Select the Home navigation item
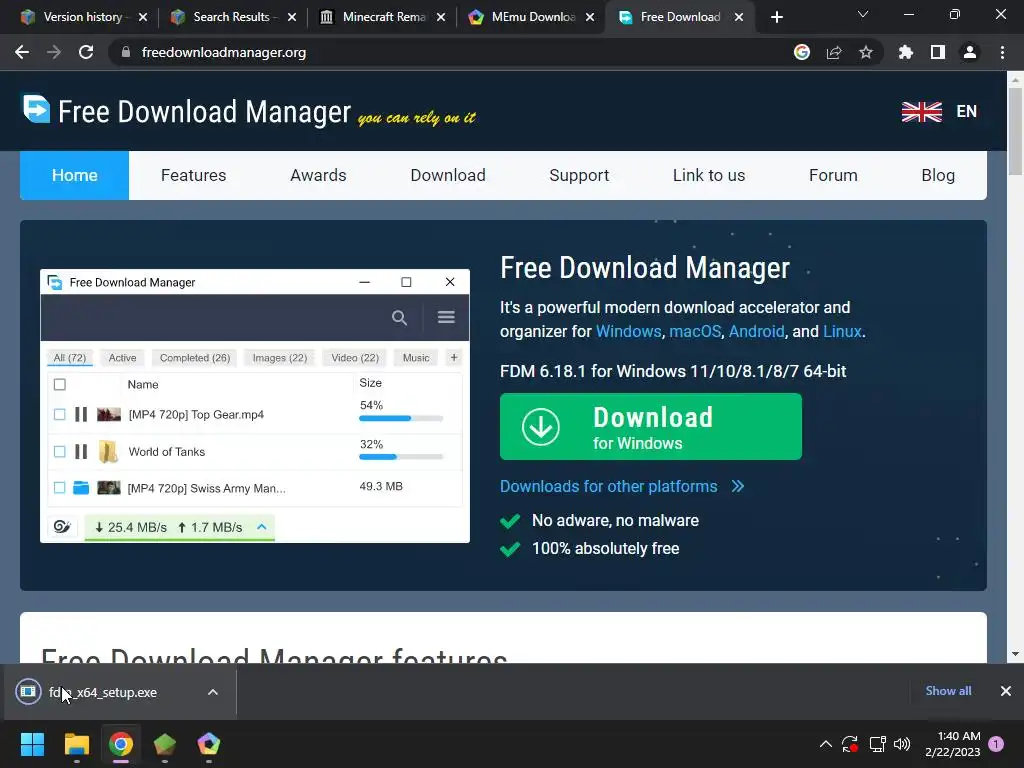Screen dimensions: 1024x768 [x=74, y=175]
